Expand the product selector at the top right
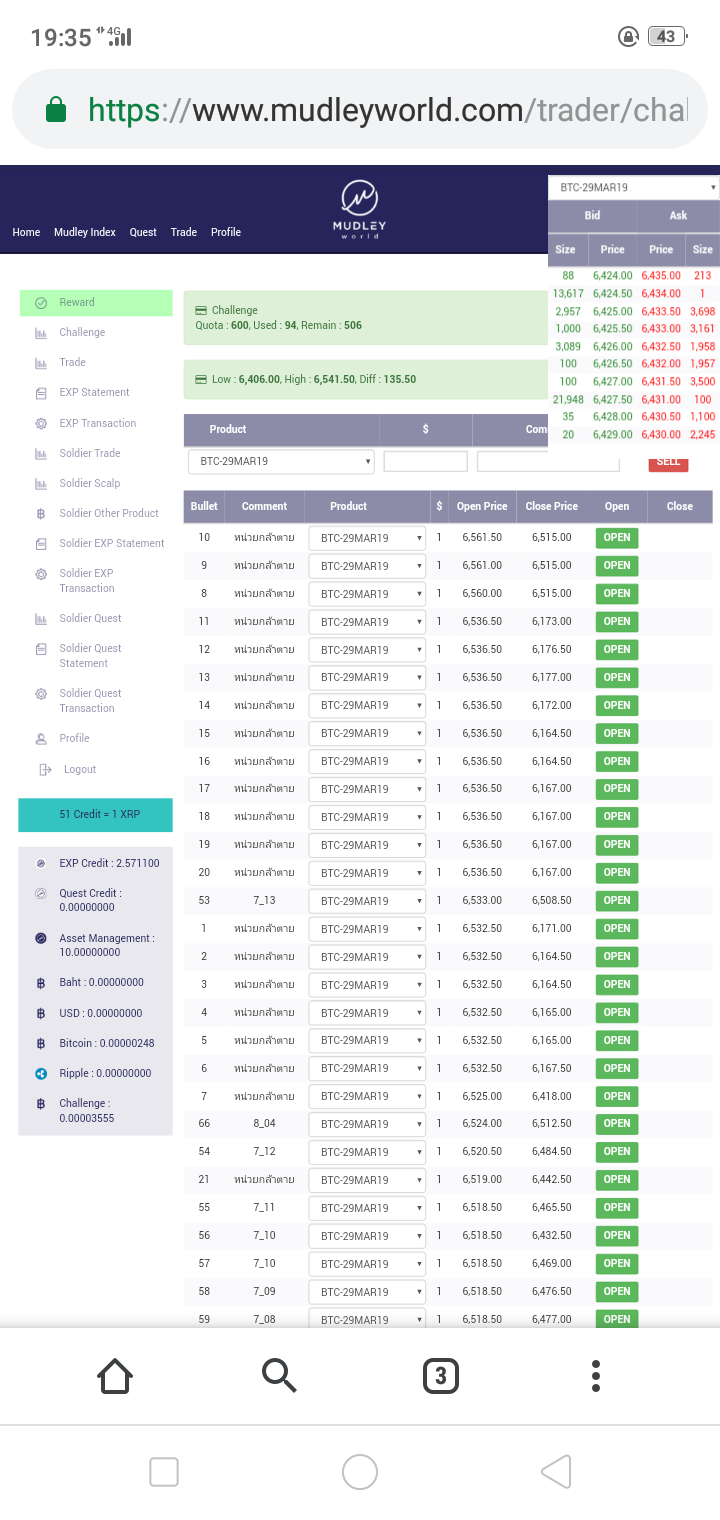The height and width of the screenshot is (1520, 720). (x=632, y=186)
